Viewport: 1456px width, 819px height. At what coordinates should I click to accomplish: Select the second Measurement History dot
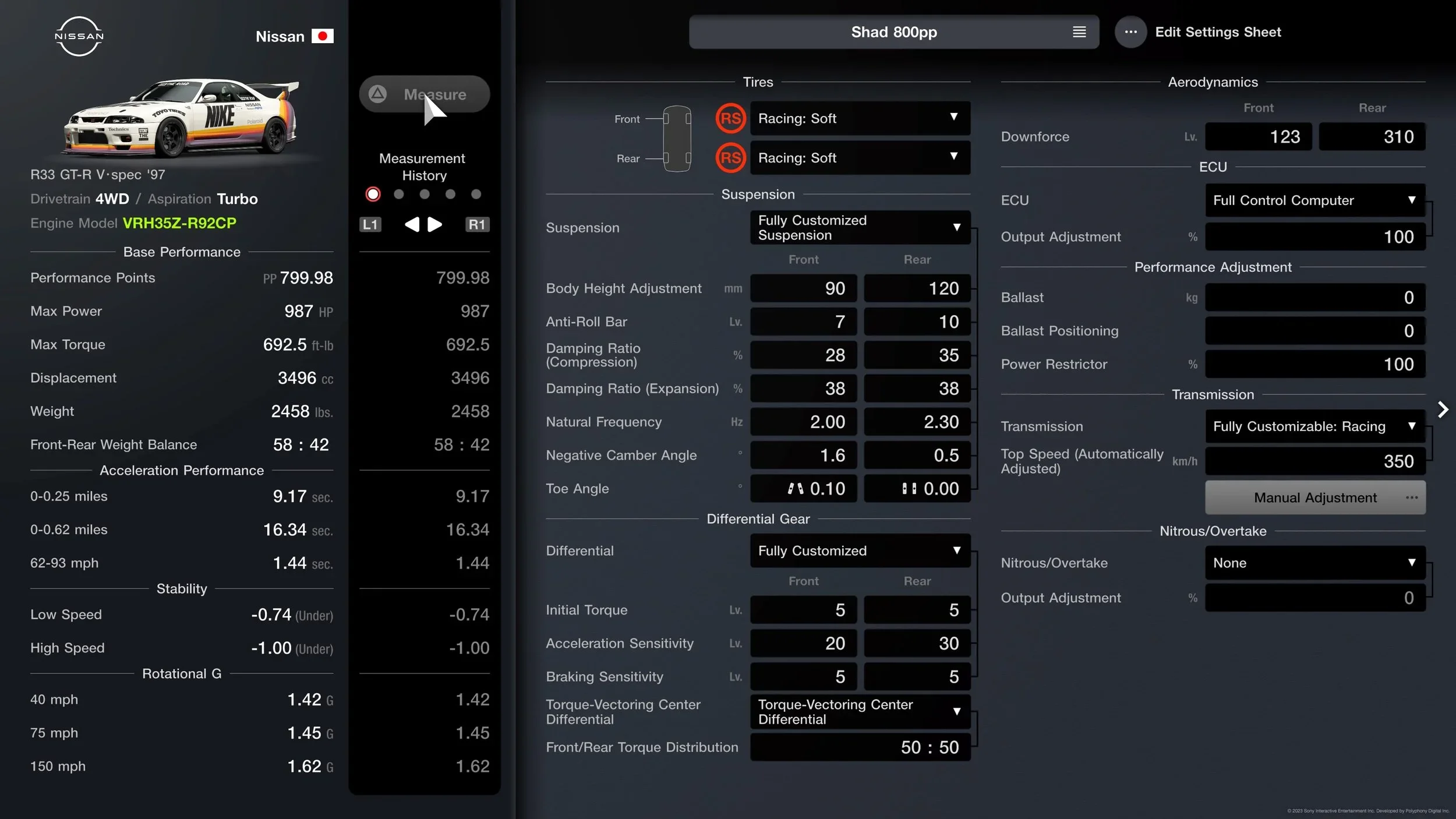[x=399, y=195]
